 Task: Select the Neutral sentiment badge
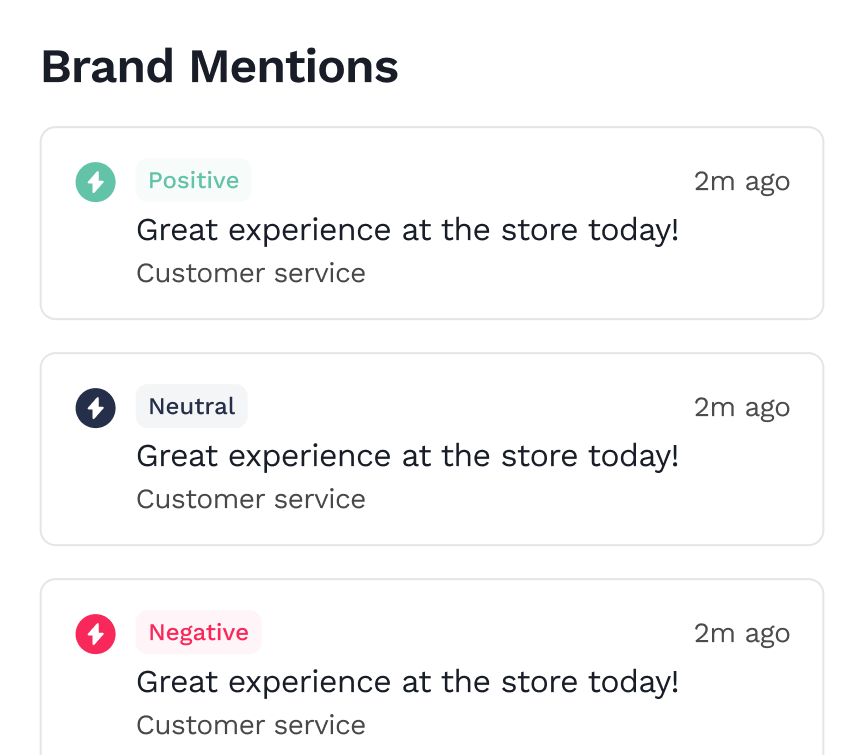pyautogui.click(x=191, y=407)
